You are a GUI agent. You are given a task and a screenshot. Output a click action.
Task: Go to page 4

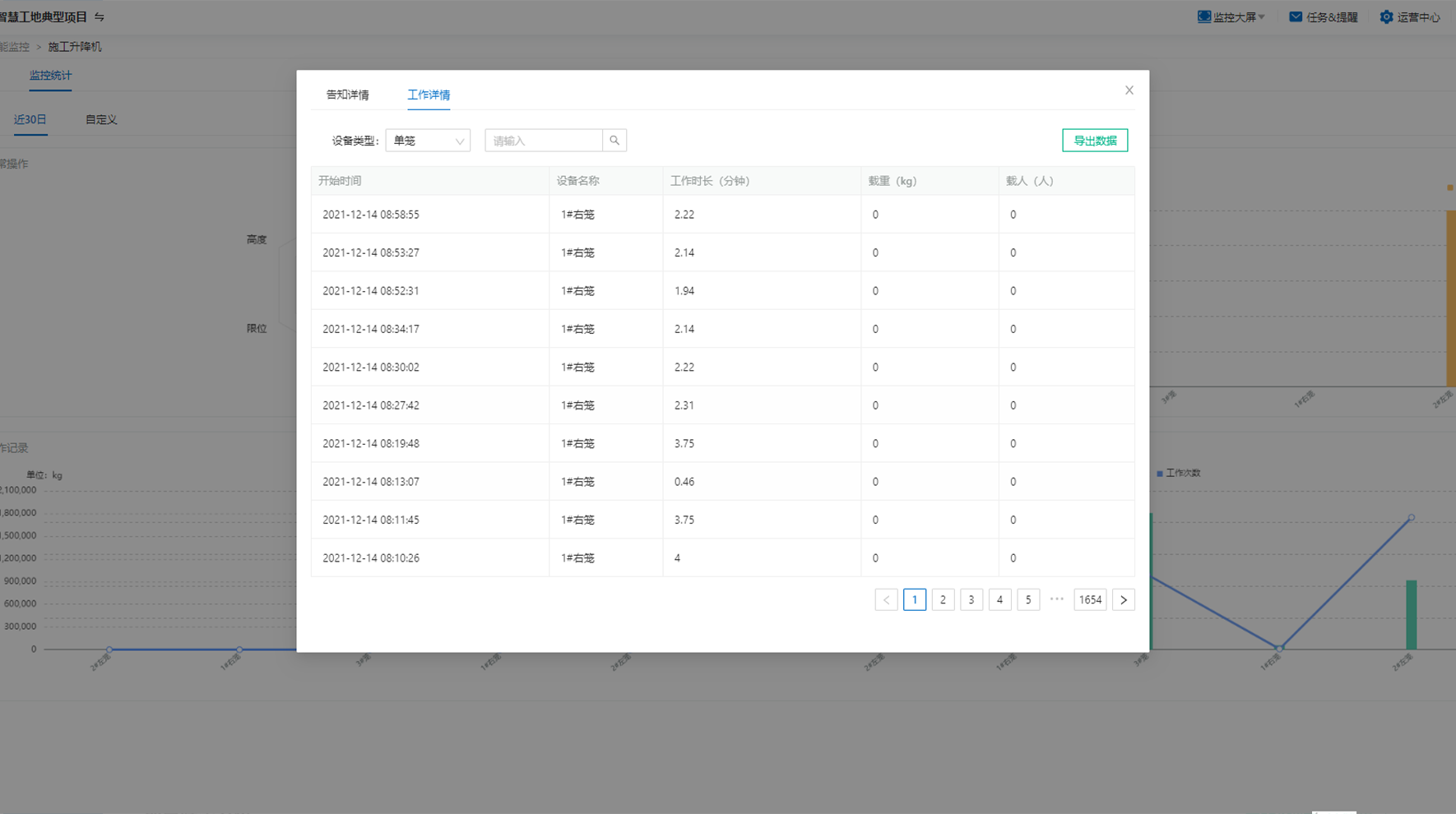999,599
